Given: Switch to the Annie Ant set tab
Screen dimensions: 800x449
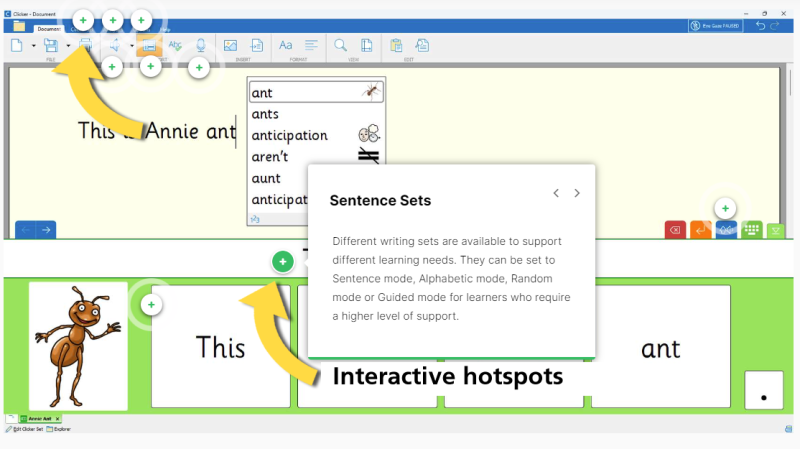Looking at the screenshot, I should (x=39, y=418).
